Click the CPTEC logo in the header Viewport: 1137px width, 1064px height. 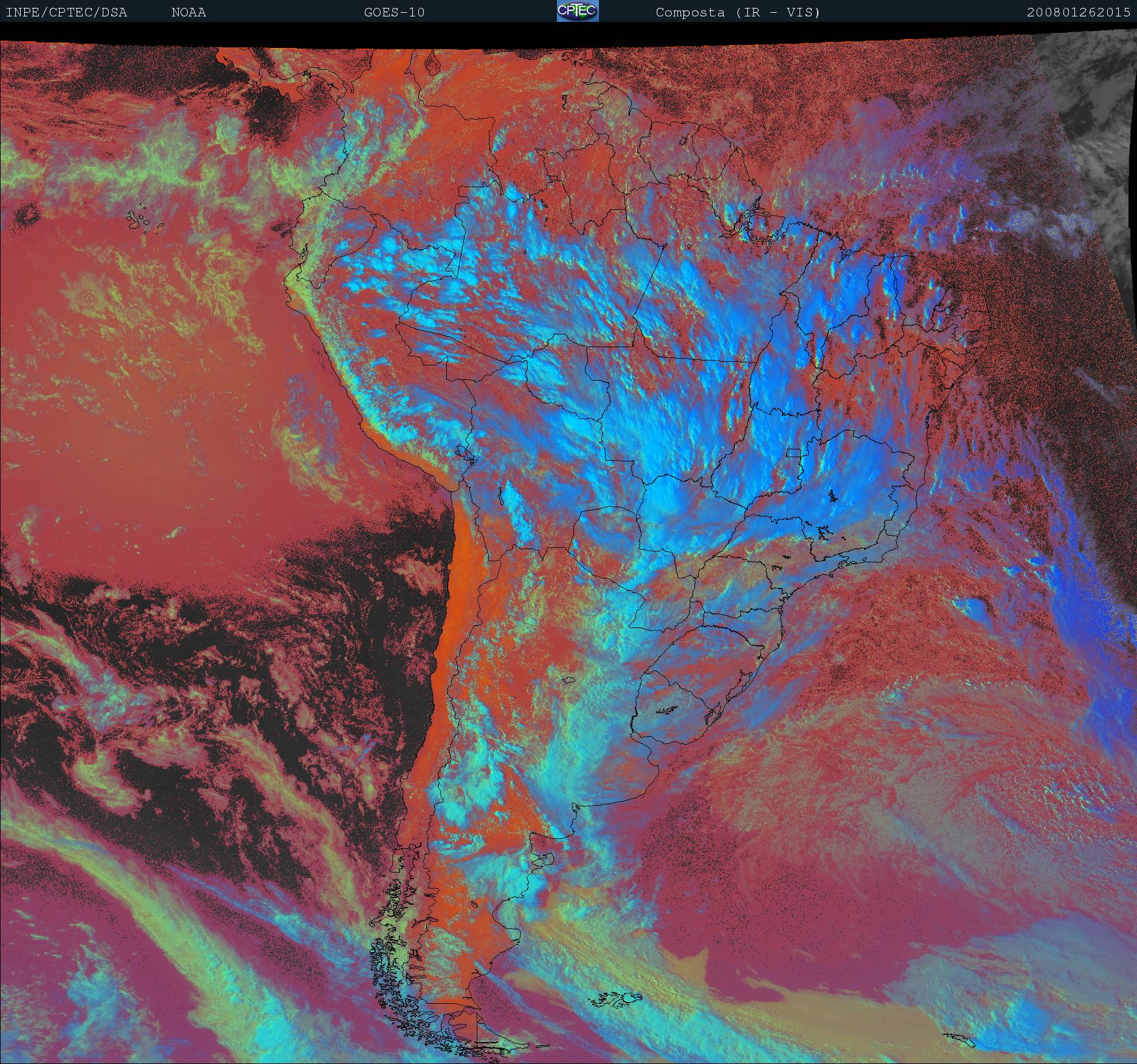578,11
